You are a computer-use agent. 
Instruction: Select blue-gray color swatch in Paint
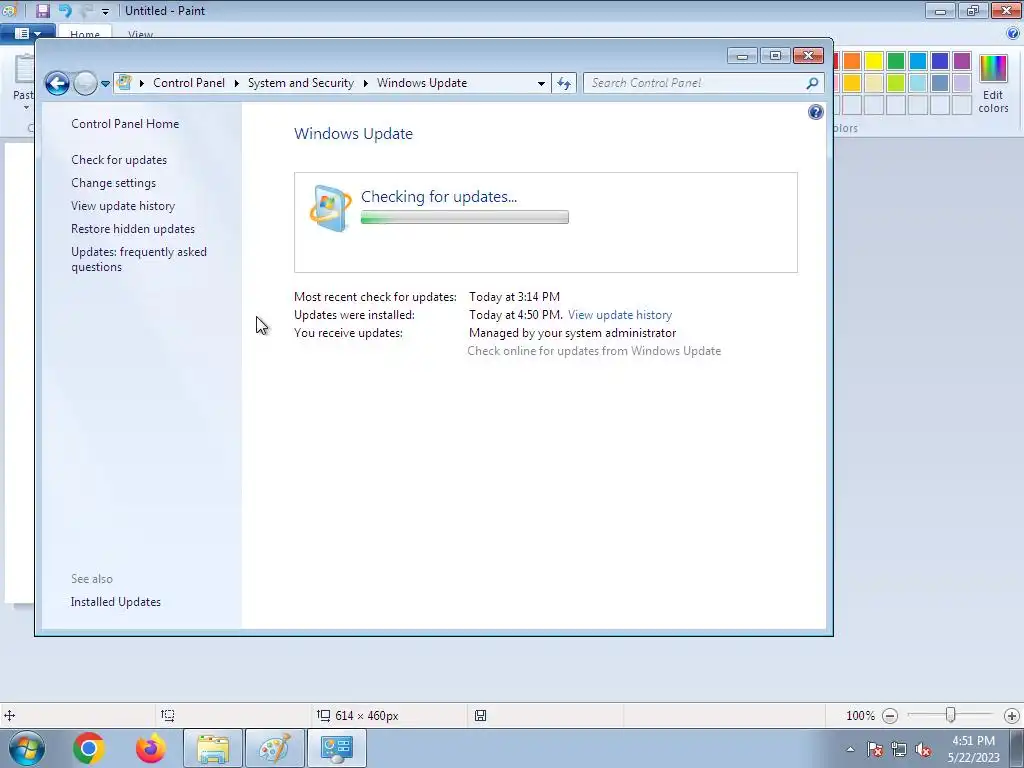click(940, 83)
